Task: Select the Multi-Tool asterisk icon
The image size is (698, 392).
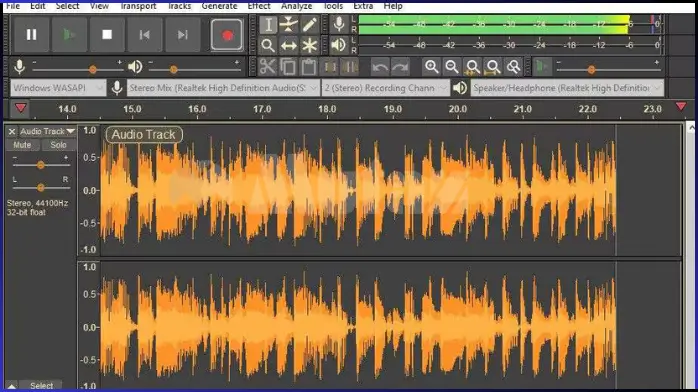Action: click(309, 45)
